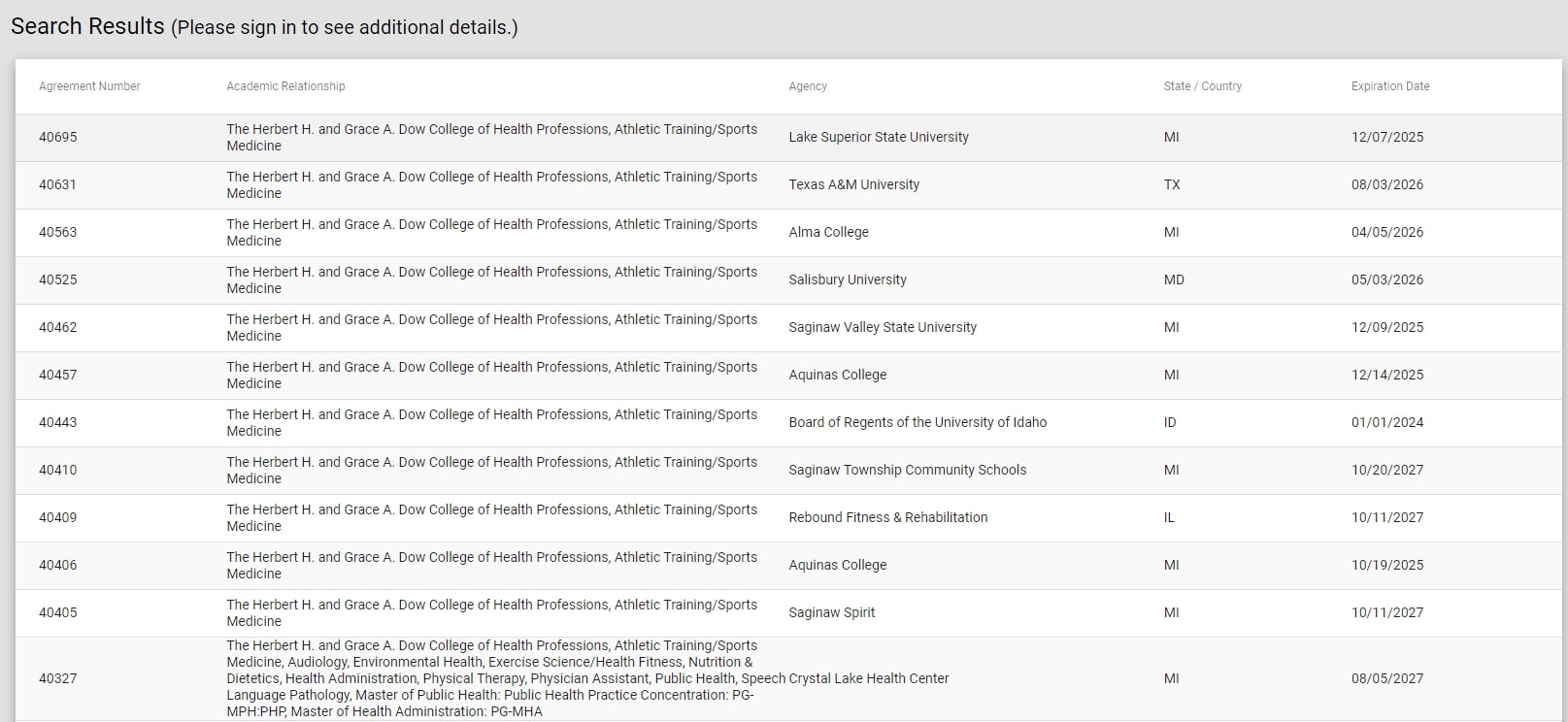
Task: Click the Texas A&M University agency
Action: tap(853, 184)
